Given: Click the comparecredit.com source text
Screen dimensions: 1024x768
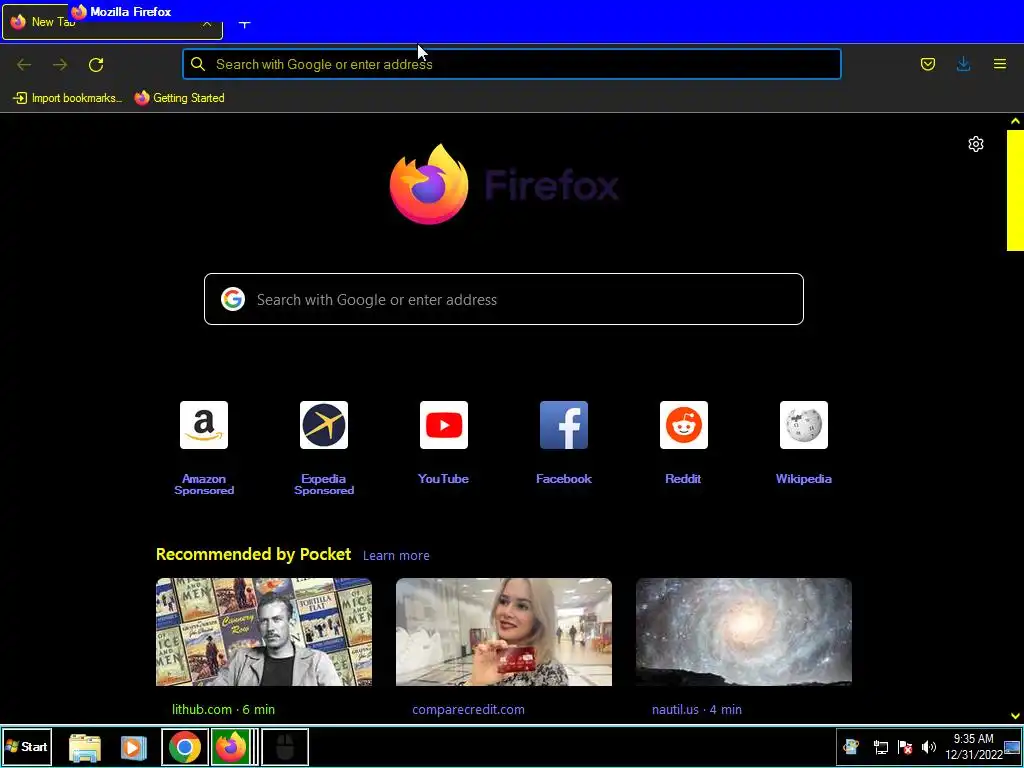Looking at the screenshot, I should point(468,709).
